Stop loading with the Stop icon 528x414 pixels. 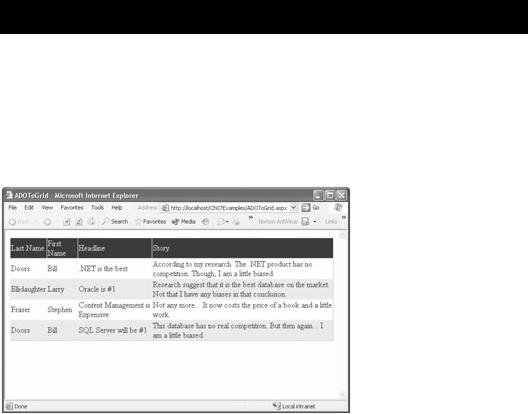tap(67, 222)
